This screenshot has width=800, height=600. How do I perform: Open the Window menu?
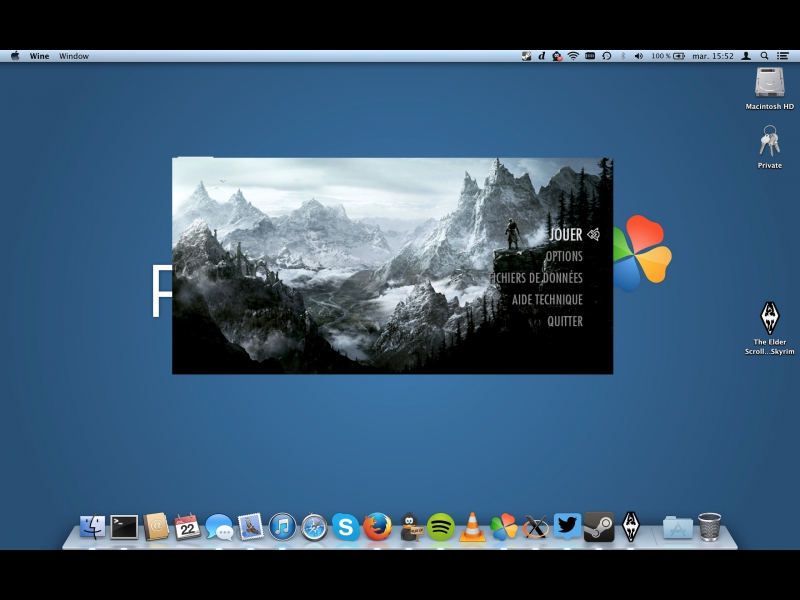74,56
